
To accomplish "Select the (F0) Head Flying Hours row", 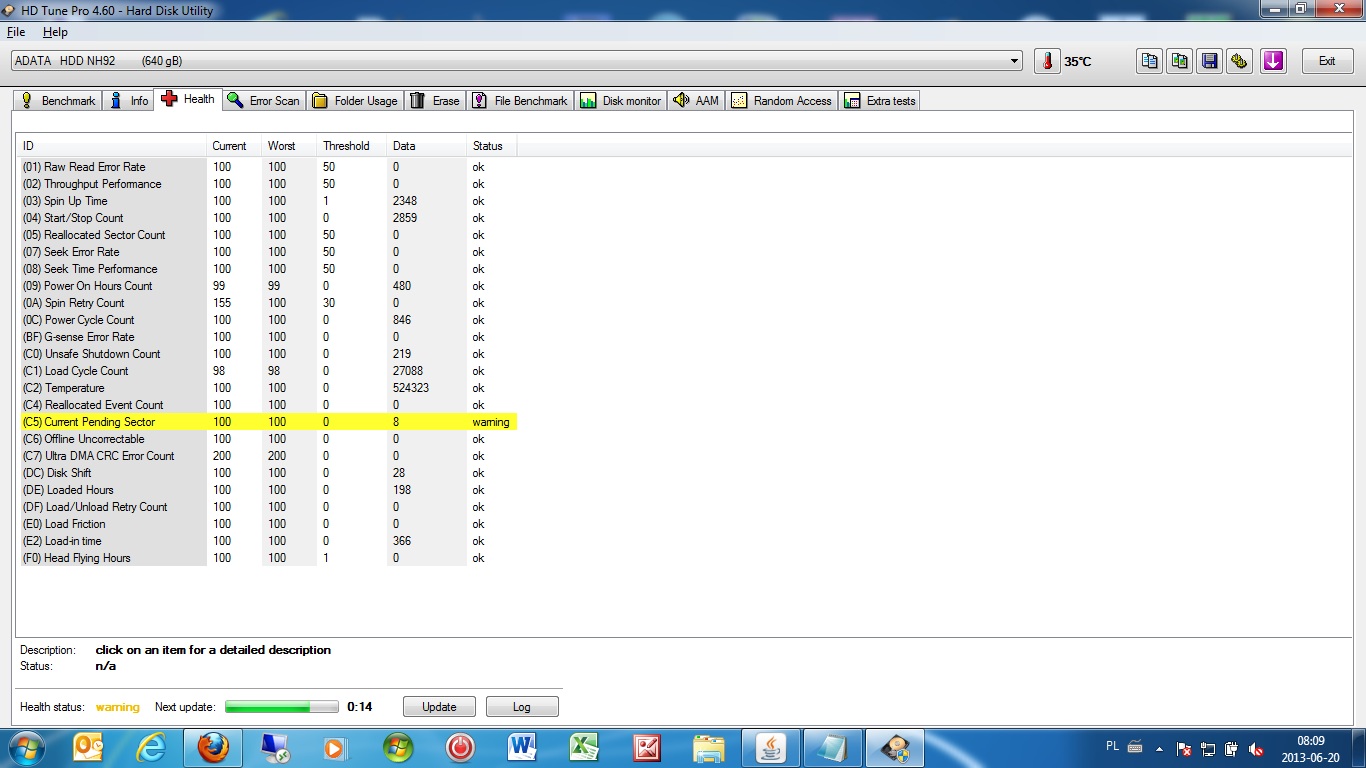I will coord(267,558).
